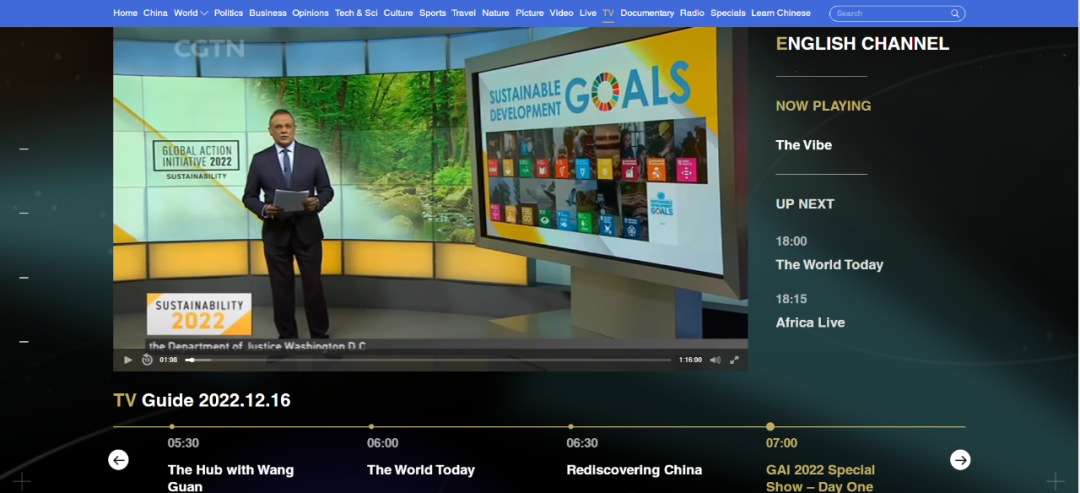Open the Home menu item
The height and width of the screenshot is (493, 1080).
coord(125,13)
